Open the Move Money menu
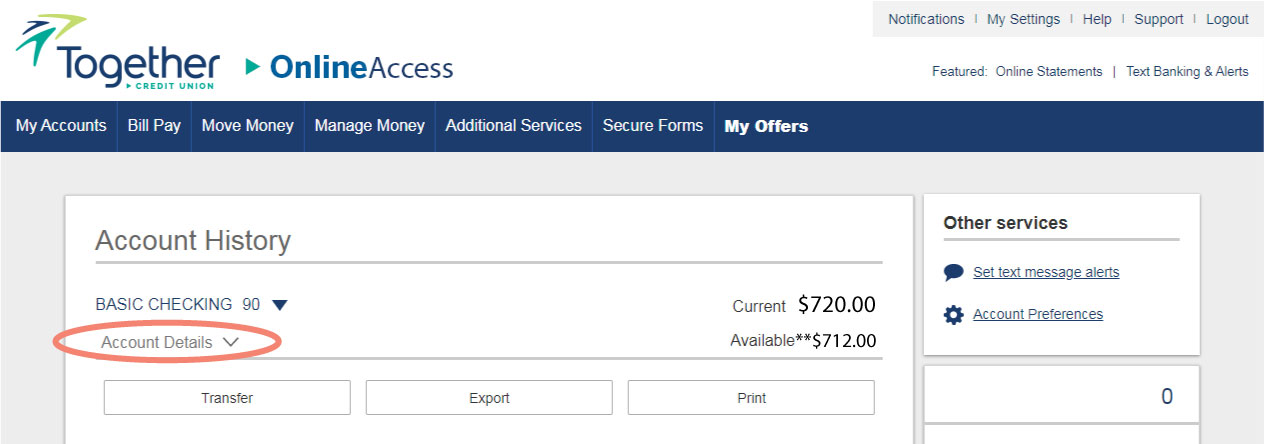 click(x=247, y=126)
